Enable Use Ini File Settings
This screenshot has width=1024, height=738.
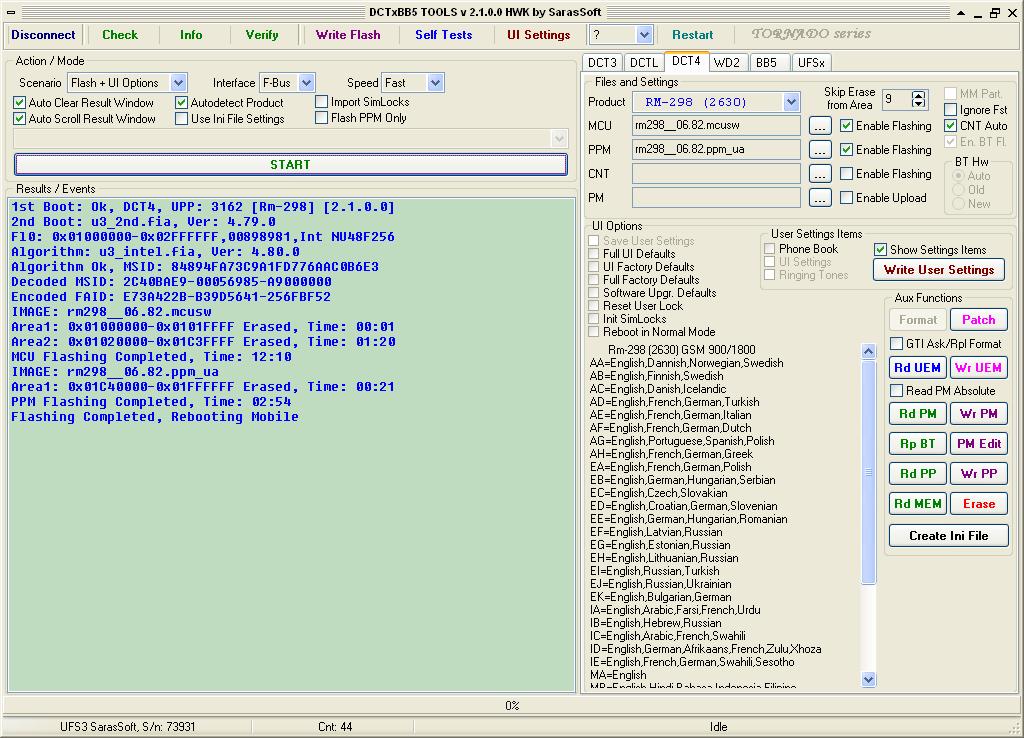point(182,119)
